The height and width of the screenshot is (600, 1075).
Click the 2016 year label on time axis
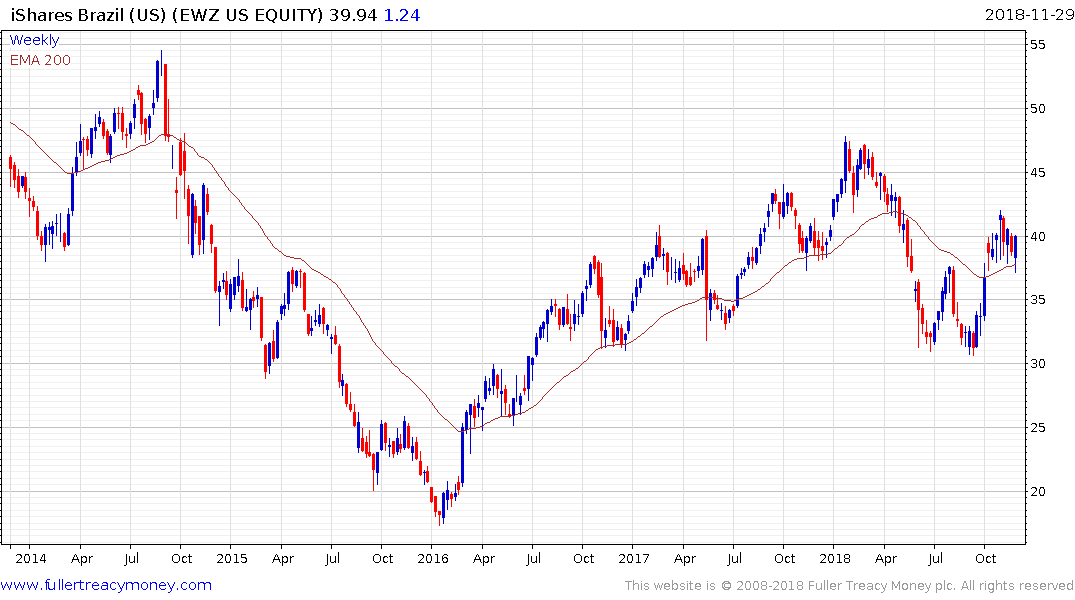point(433,558)
